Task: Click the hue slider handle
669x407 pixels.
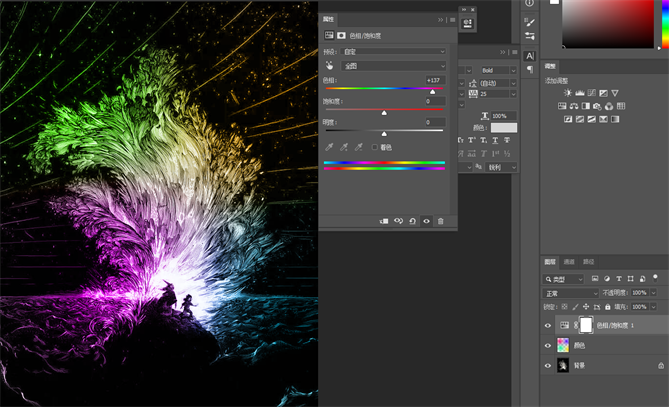Action: [x=432, y=91]
